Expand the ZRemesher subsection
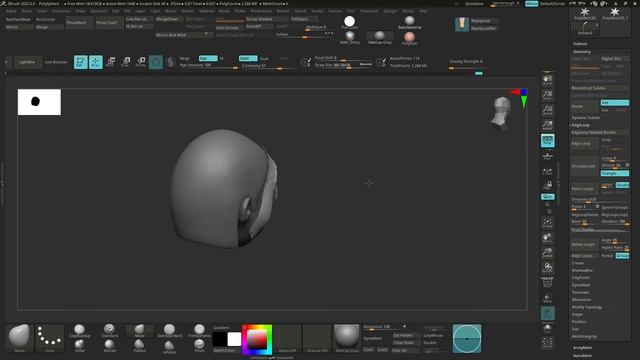The image size is (640, 360). 580,300
